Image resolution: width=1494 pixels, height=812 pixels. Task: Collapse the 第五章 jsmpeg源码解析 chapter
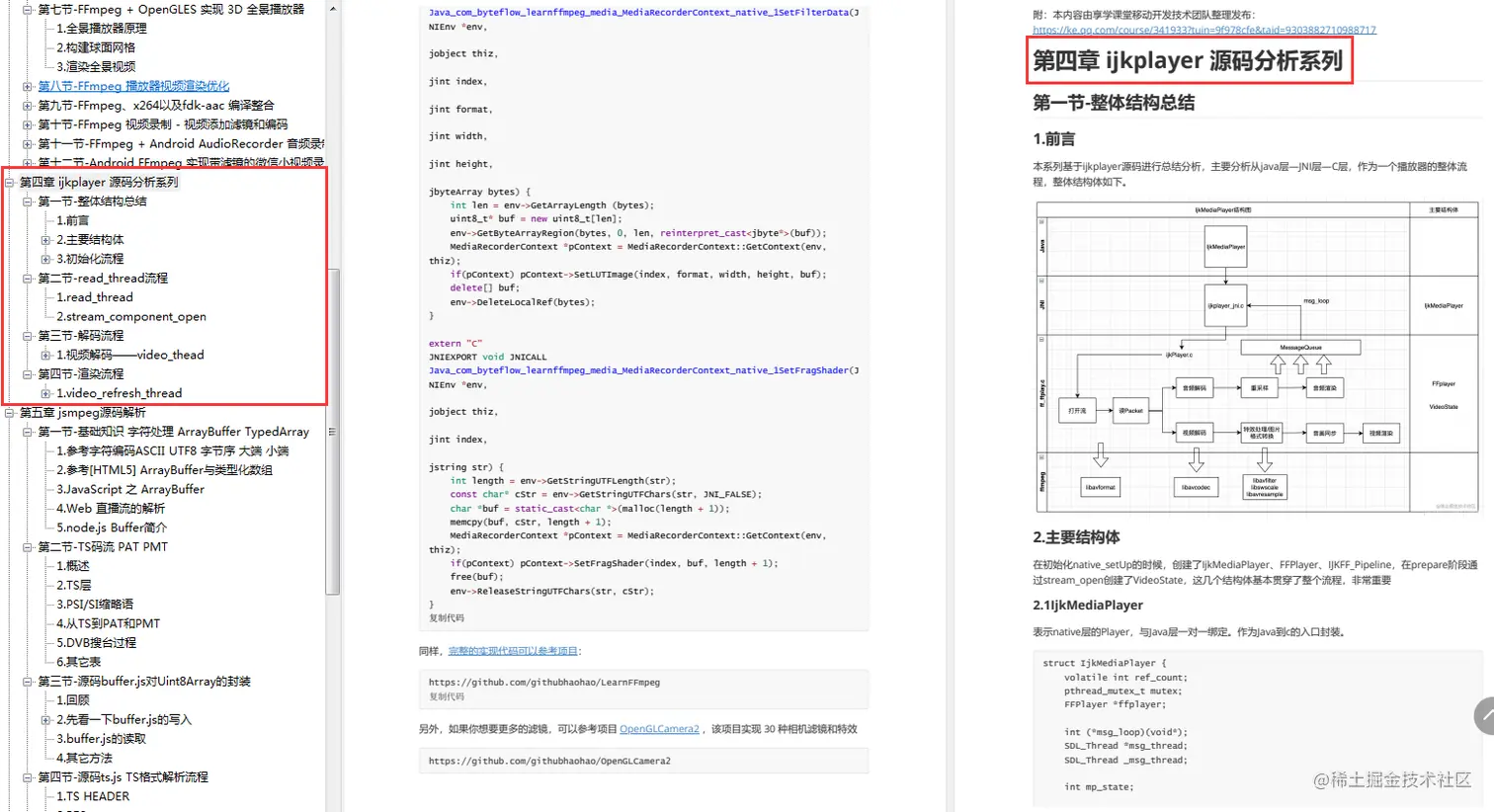point(10,413)
